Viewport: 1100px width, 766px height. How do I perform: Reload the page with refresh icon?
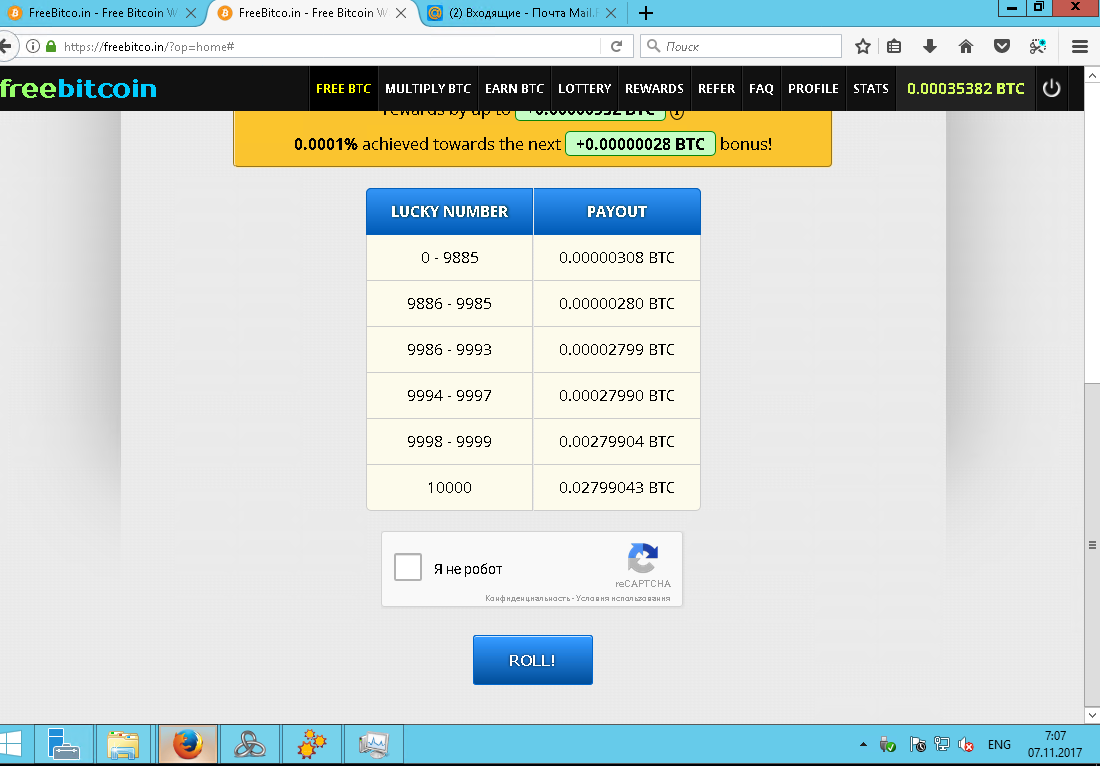(617, 46)
